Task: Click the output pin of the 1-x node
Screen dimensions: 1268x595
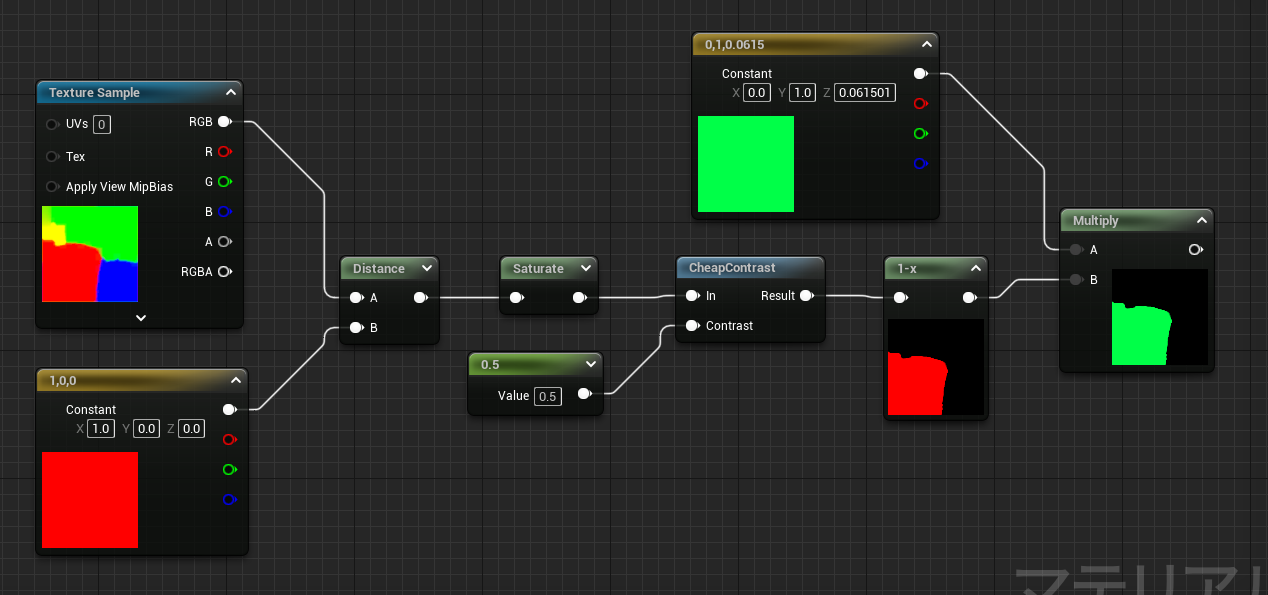Action: 967,297
